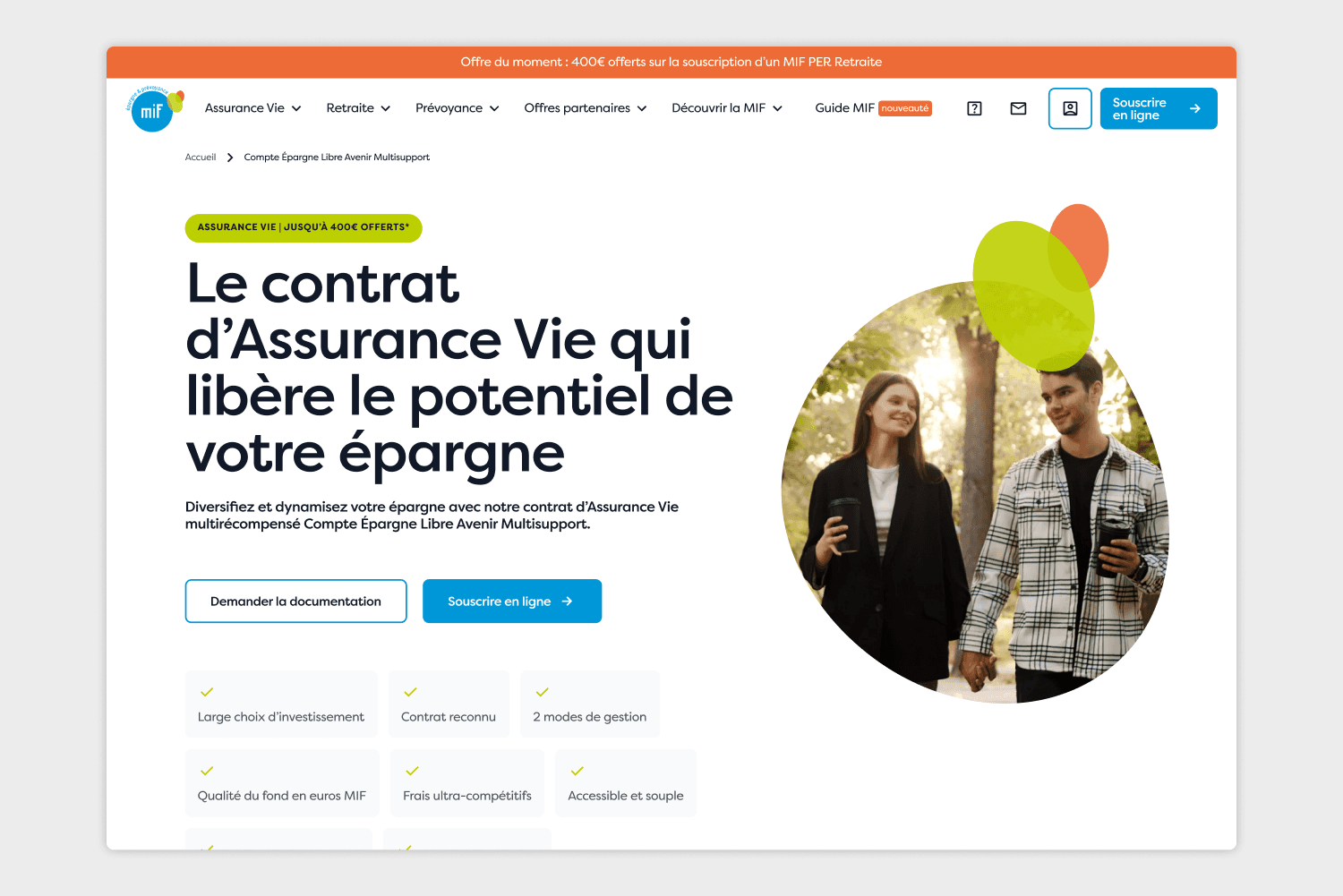Open the Guide MIF nouveauté link

(x=873, y=108)
